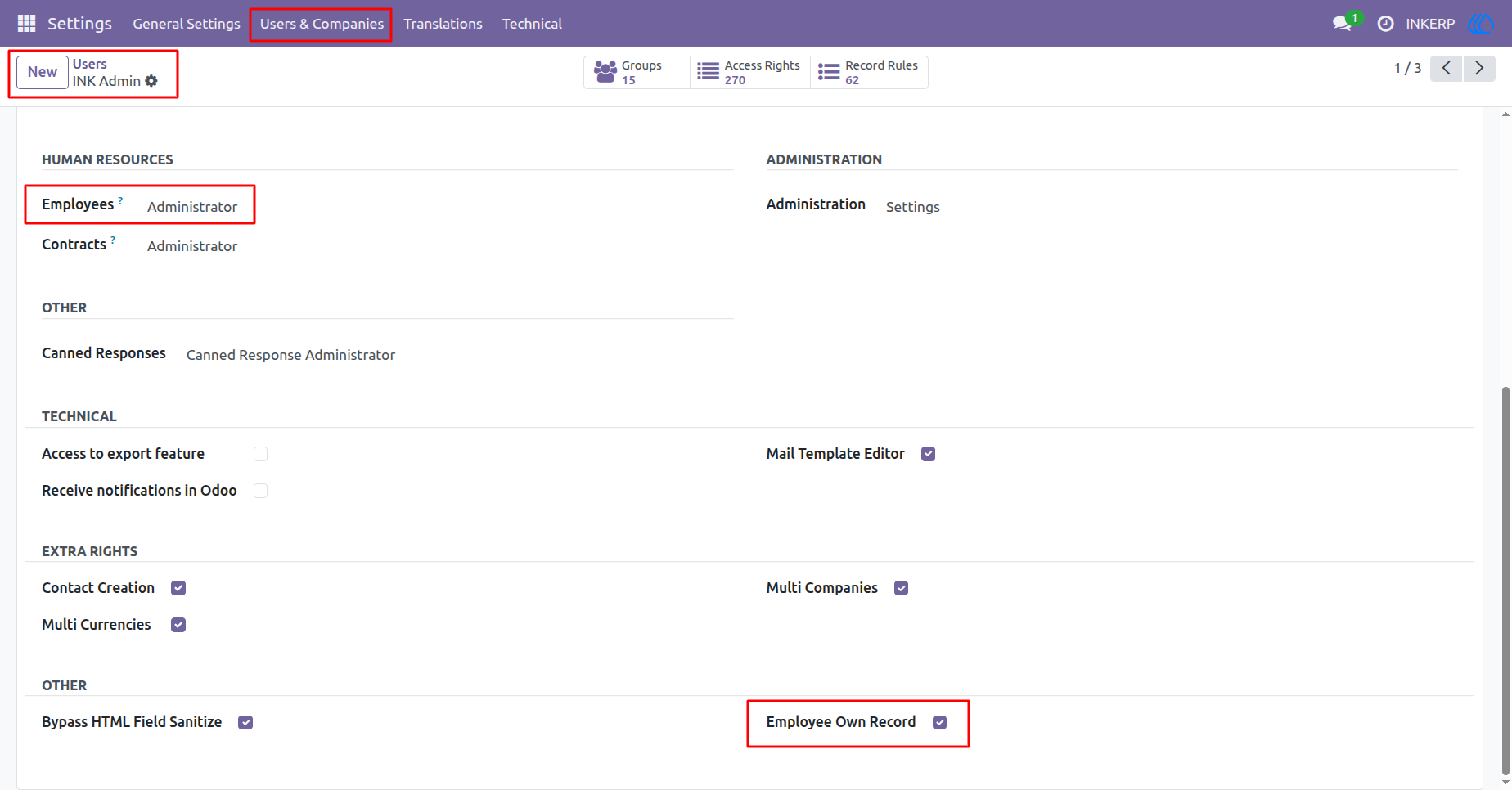Open the Groups stat button

[637, 73]
